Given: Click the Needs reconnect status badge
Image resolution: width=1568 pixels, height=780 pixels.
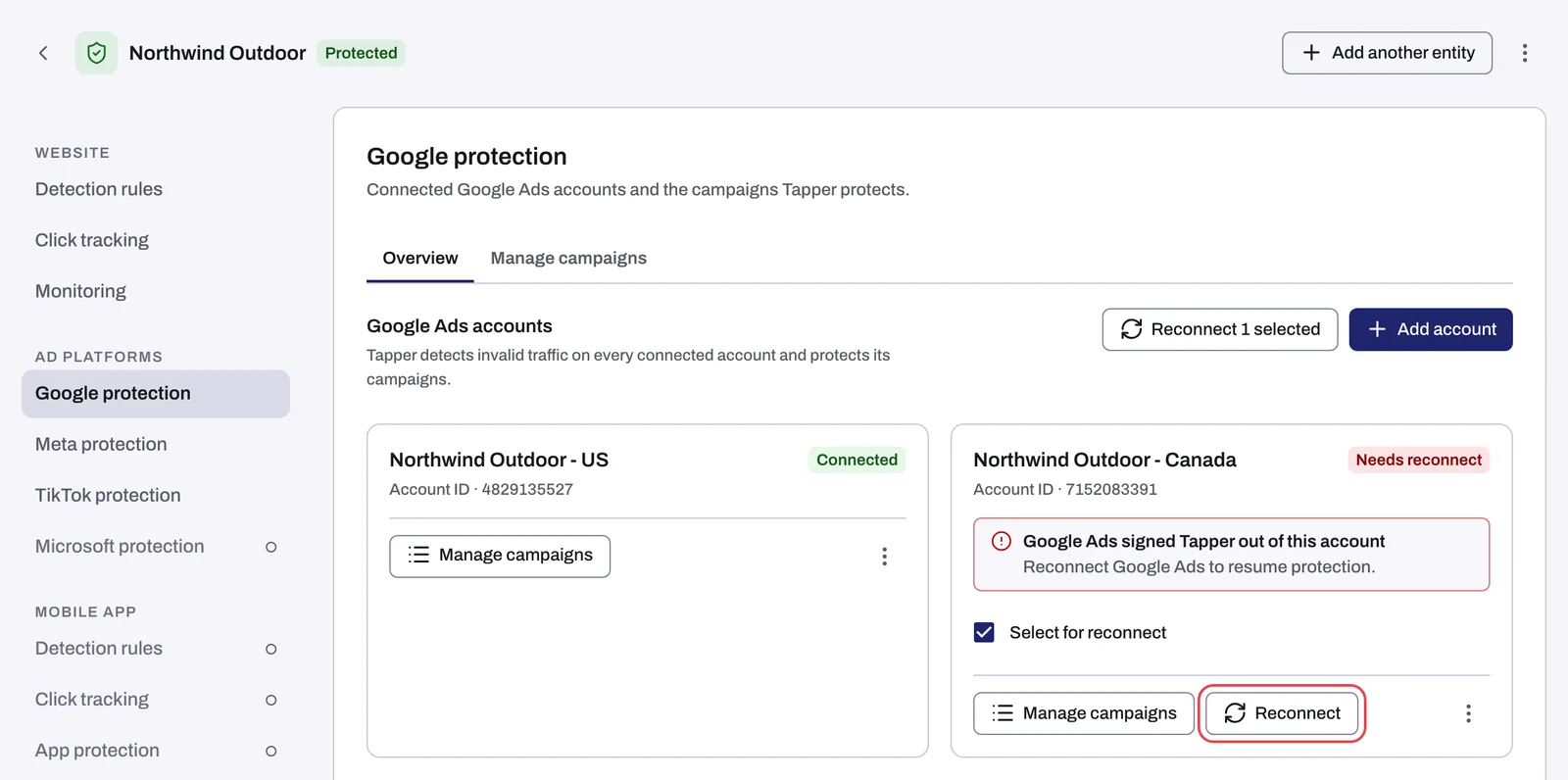Looking at the screenshot, I should click(x=1418, y=460).
